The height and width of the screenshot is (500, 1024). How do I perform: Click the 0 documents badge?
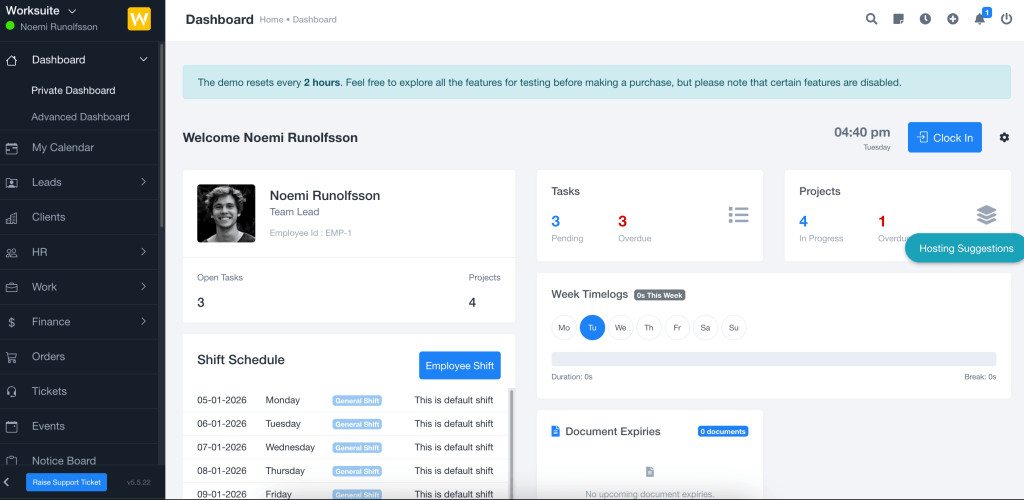723,431
